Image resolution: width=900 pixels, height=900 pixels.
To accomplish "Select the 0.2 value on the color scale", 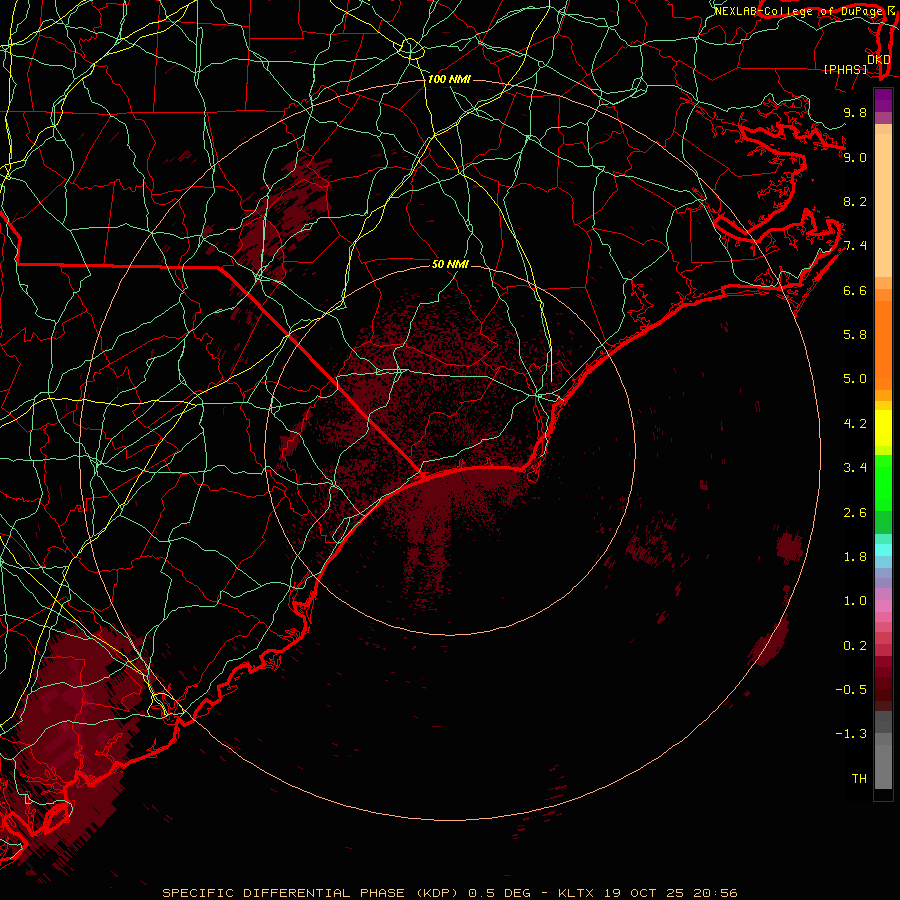I will [x=855, y=646].
